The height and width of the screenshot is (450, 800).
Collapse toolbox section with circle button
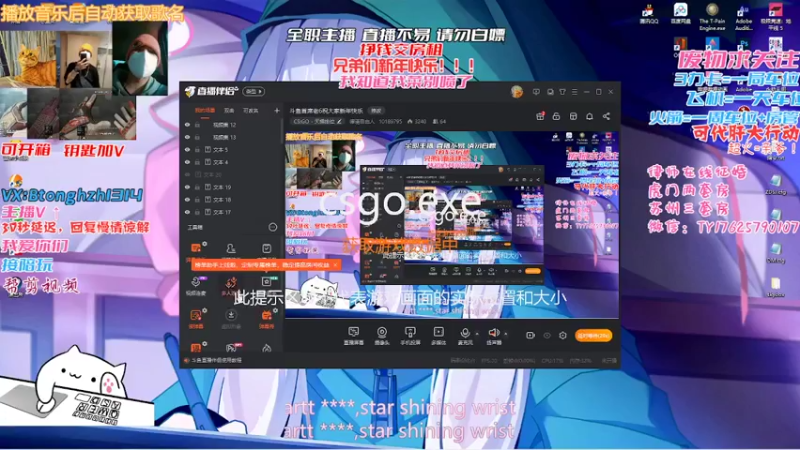pyautogui.click(x=273, y=227)
